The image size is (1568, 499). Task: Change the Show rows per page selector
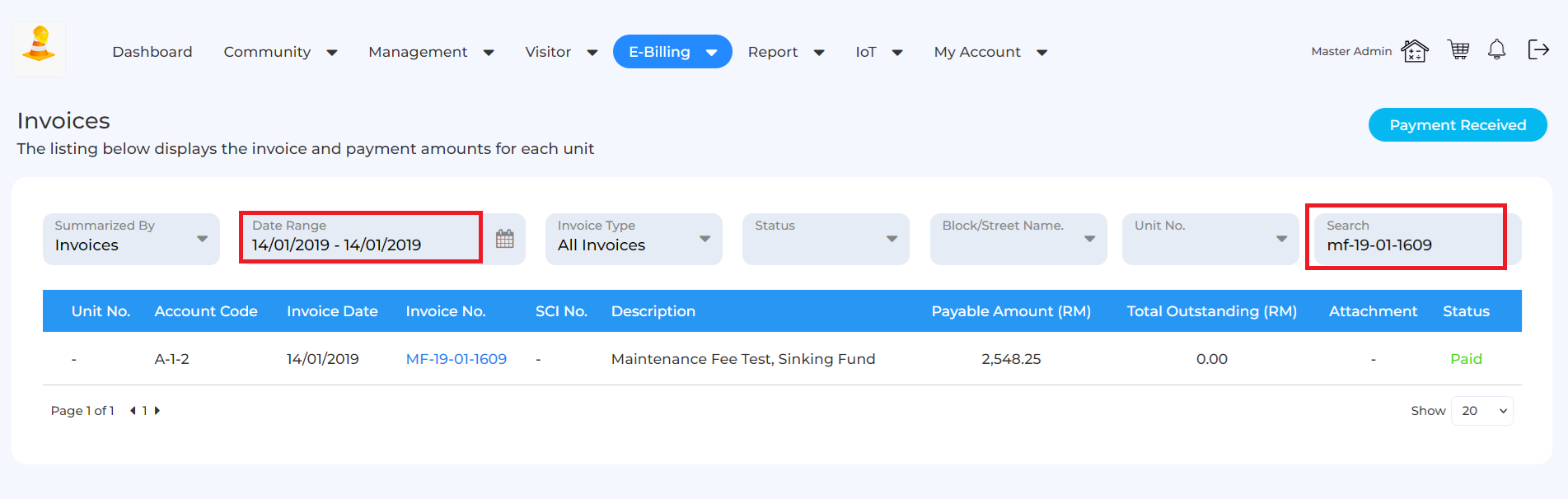(1482, 411)
